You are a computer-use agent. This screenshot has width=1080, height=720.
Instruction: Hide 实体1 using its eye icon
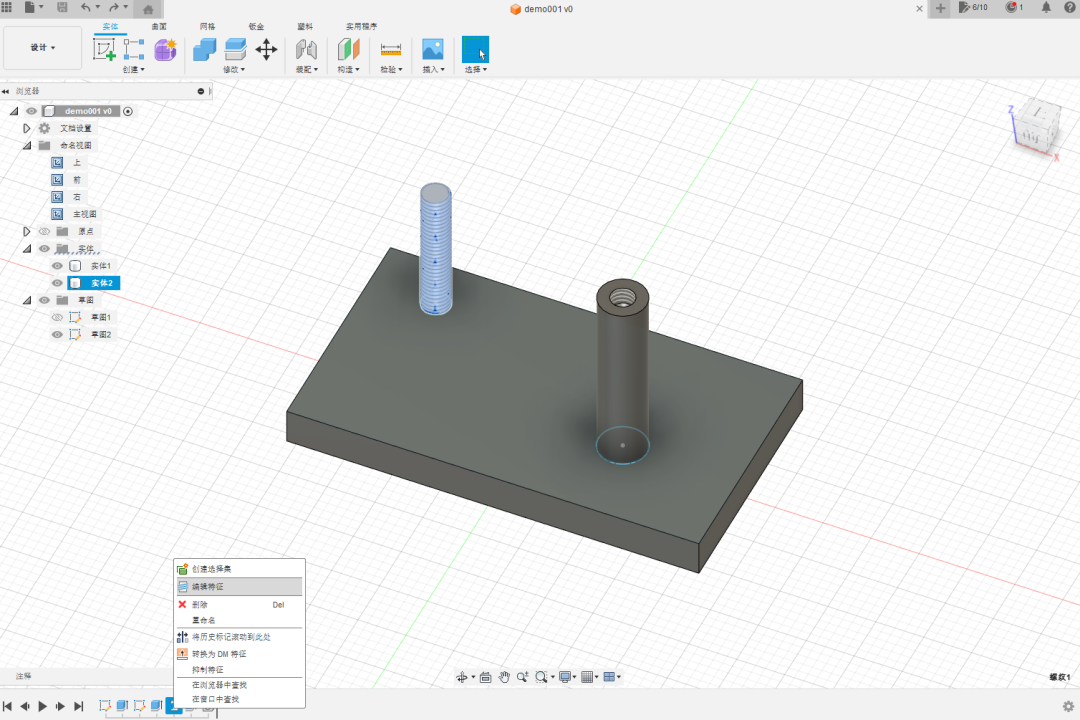(x=57, y=266)
